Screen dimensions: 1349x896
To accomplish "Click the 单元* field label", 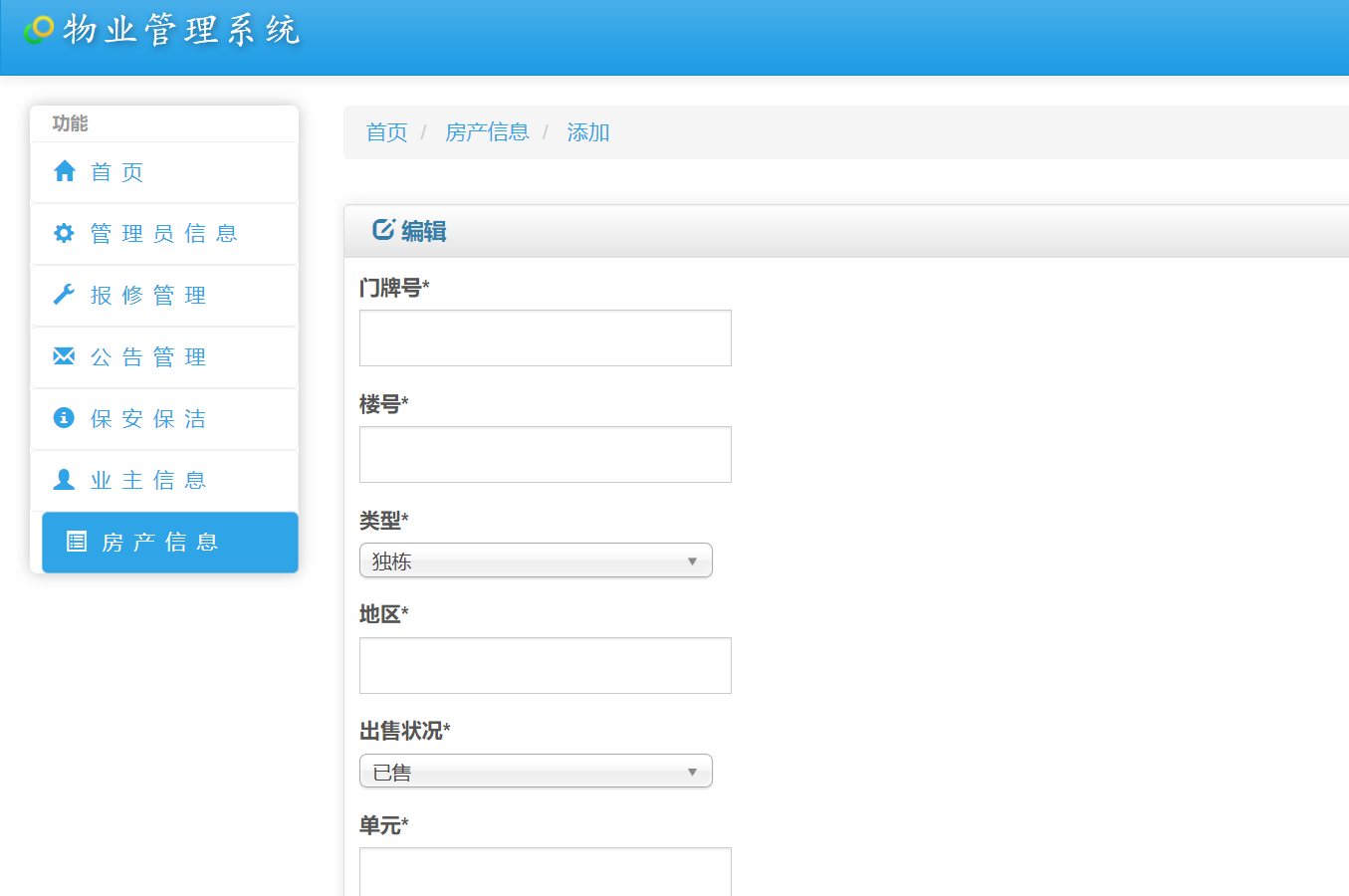I will click(384, 825).
